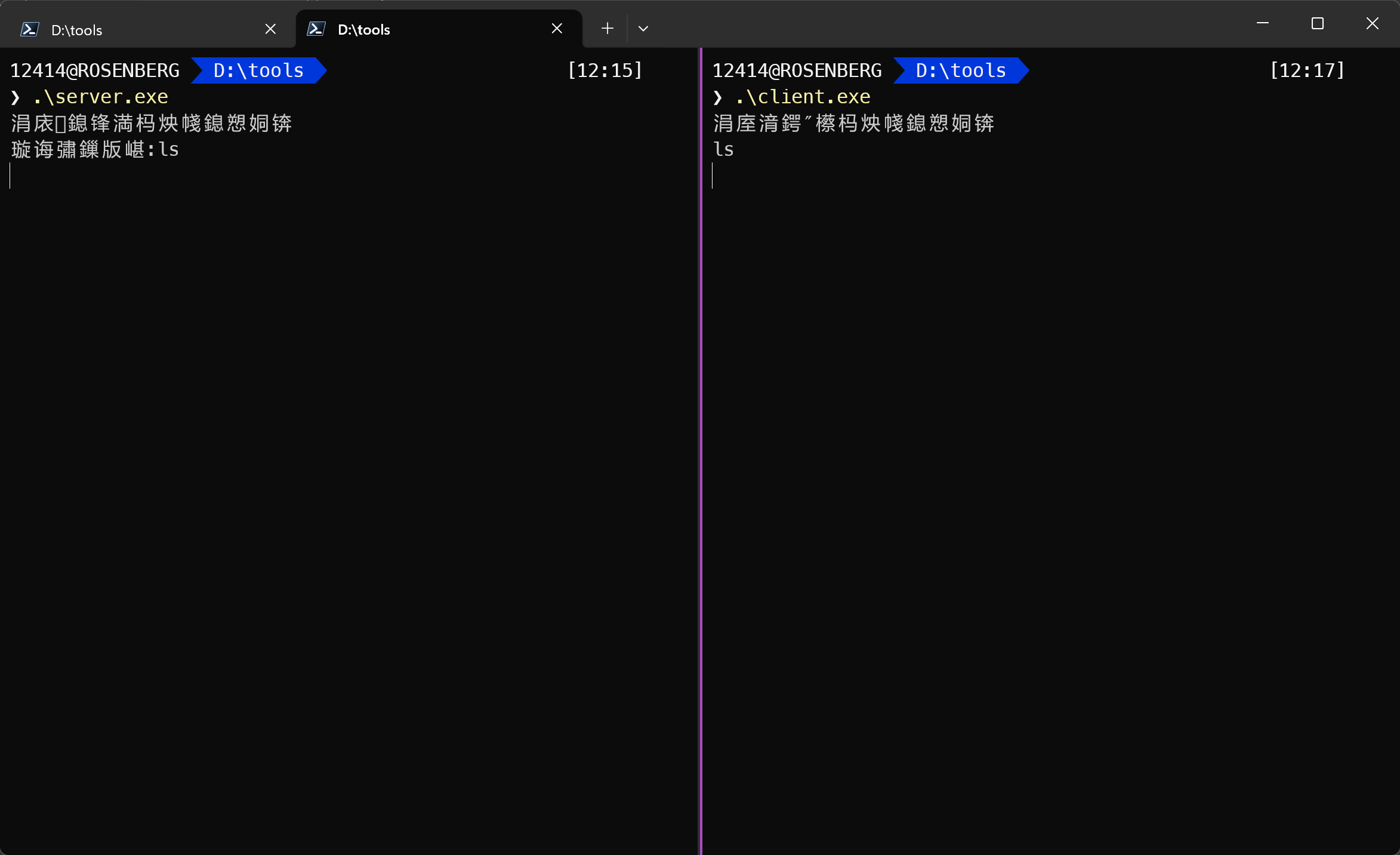Open a new tab with the plus button
The image size is (1400, 855).
pyautogui.click(x=608, y=28)
